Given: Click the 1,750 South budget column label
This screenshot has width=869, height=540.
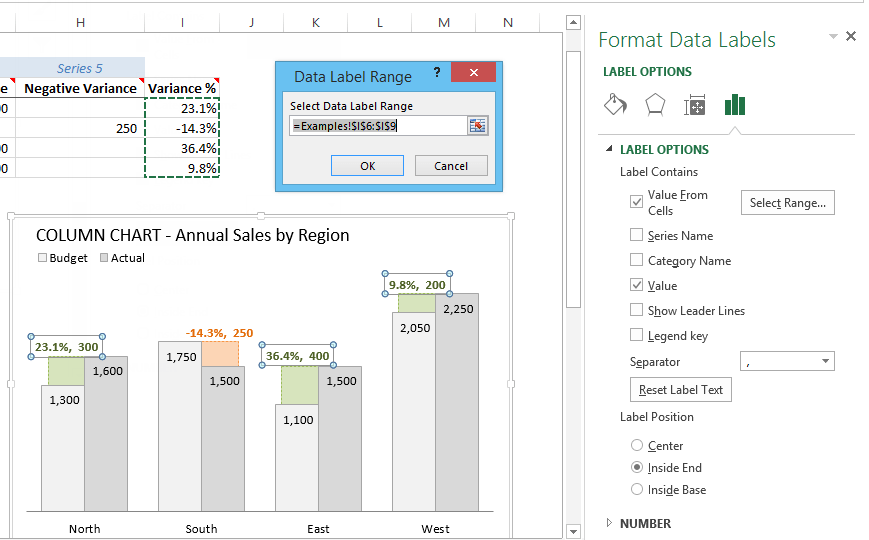Looking at the screenshot, I should 181,356.
